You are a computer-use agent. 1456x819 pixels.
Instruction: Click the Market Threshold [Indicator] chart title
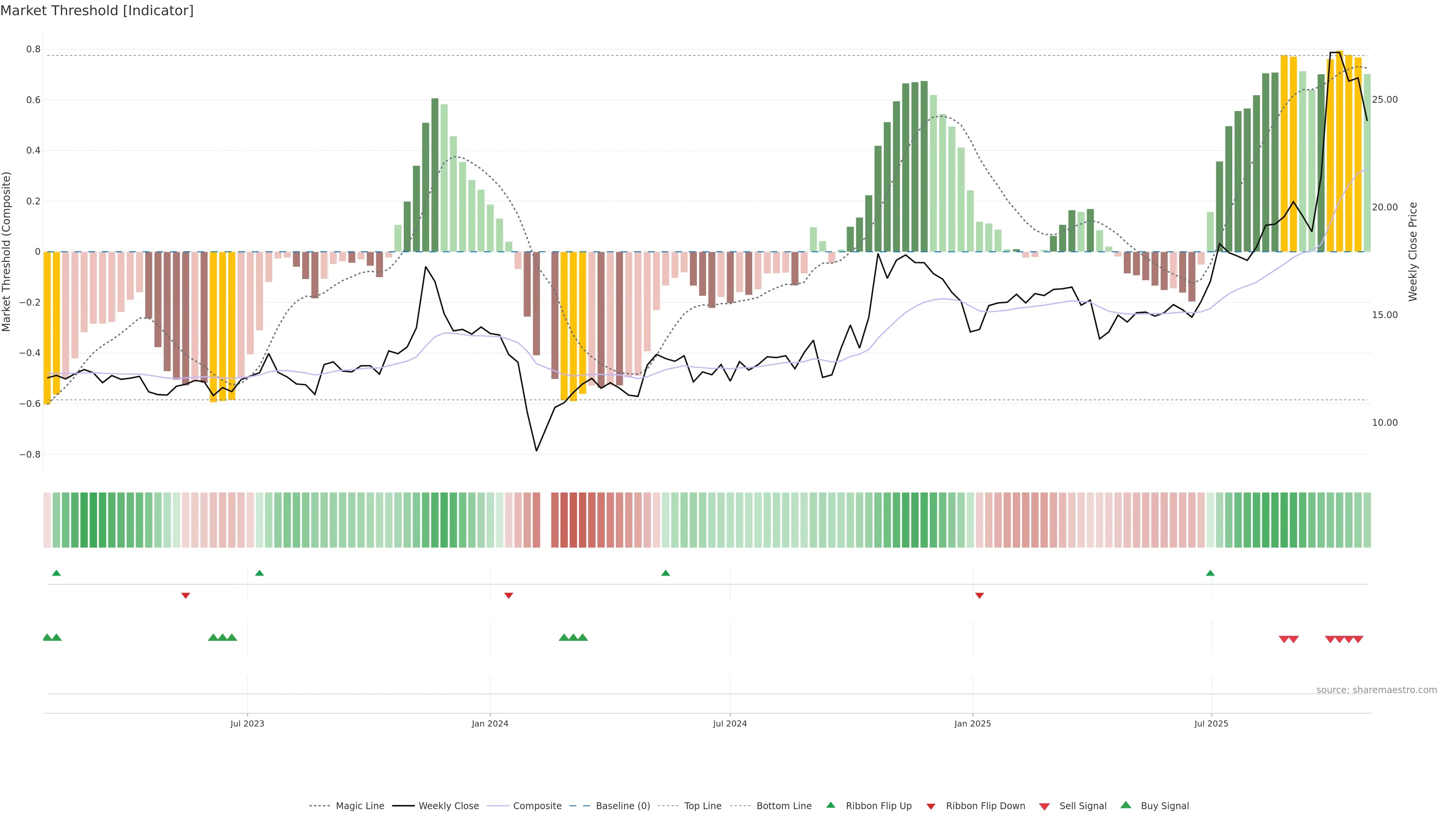pyautogui.click(x=97, y=11)
